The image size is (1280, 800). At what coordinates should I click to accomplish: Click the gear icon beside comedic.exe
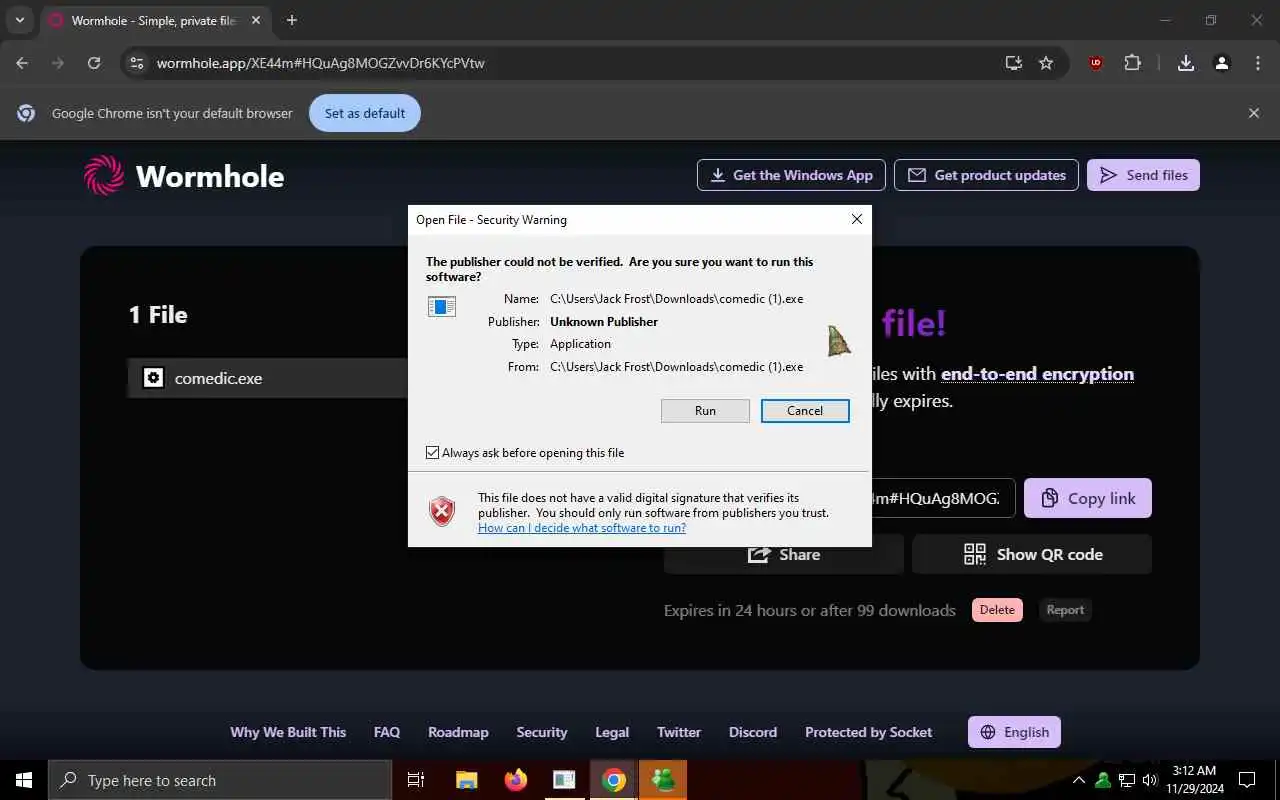point(153,378)
